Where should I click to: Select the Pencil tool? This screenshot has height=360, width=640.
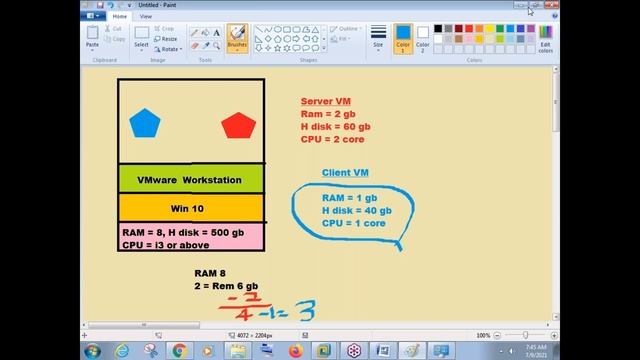(x=195, y=33)
